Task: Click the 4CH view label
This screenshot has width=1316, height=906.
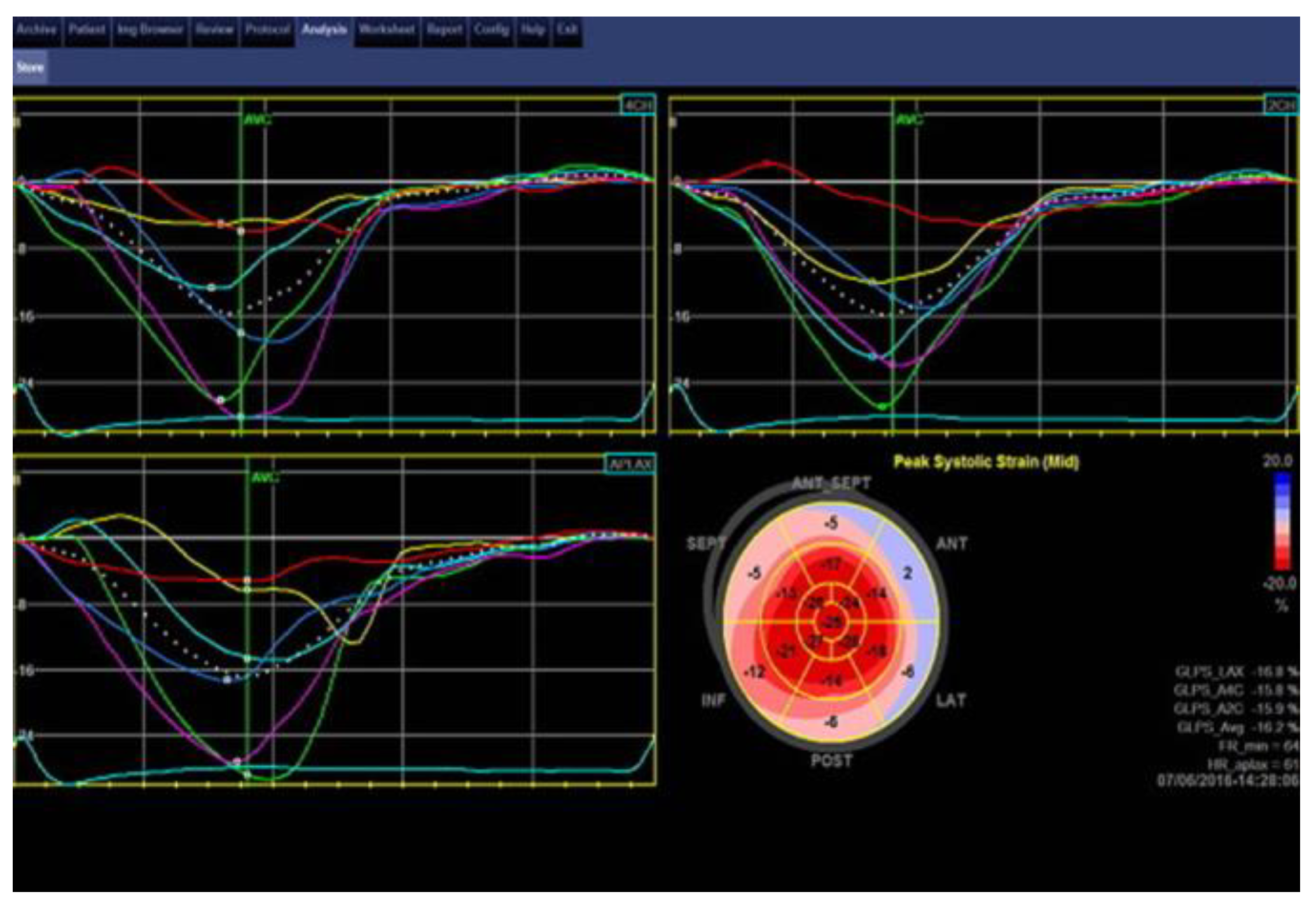Action: click(637, 106)
